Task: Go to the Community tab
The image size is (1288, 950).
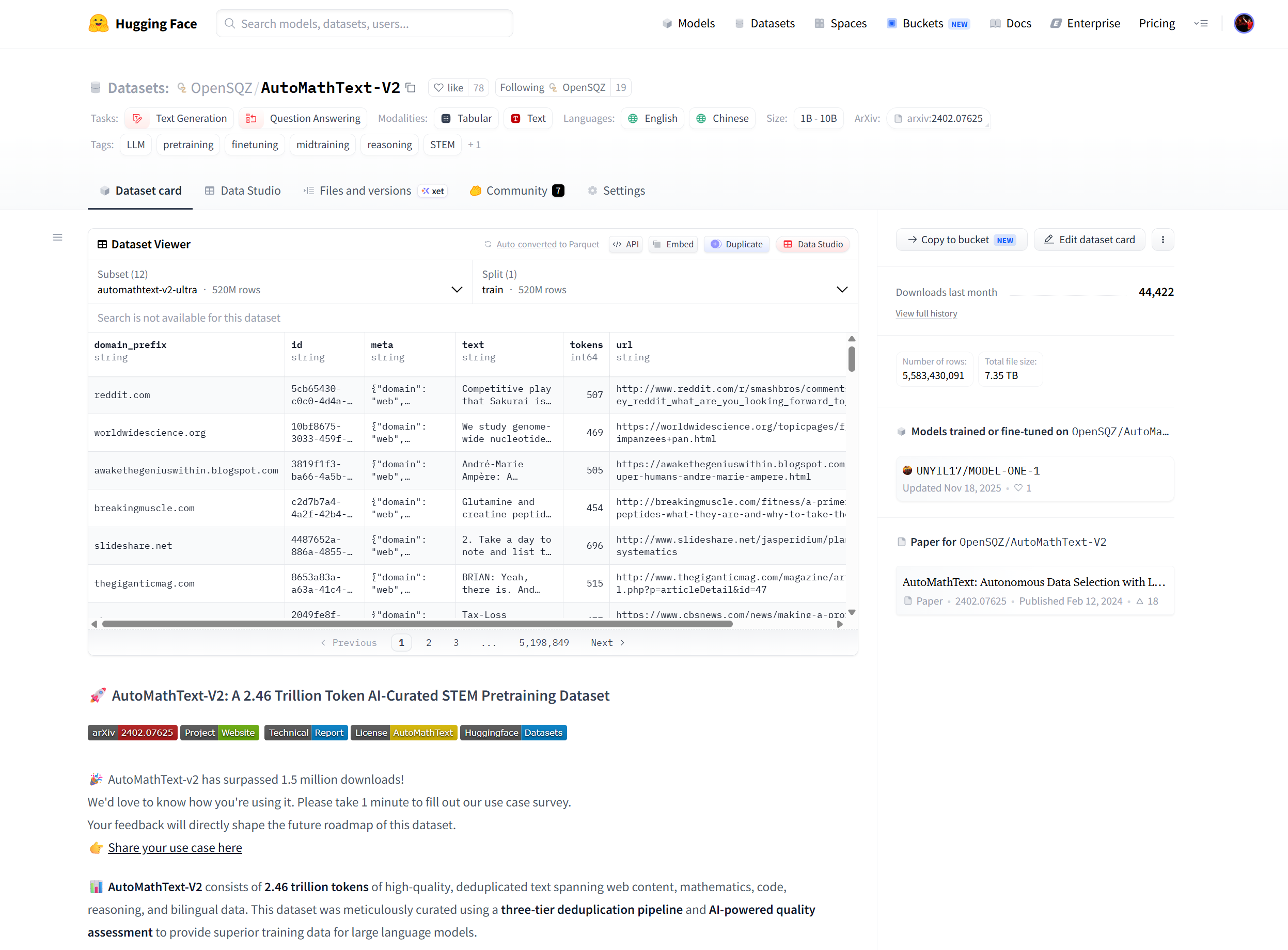Action: (x=516, y=191)
